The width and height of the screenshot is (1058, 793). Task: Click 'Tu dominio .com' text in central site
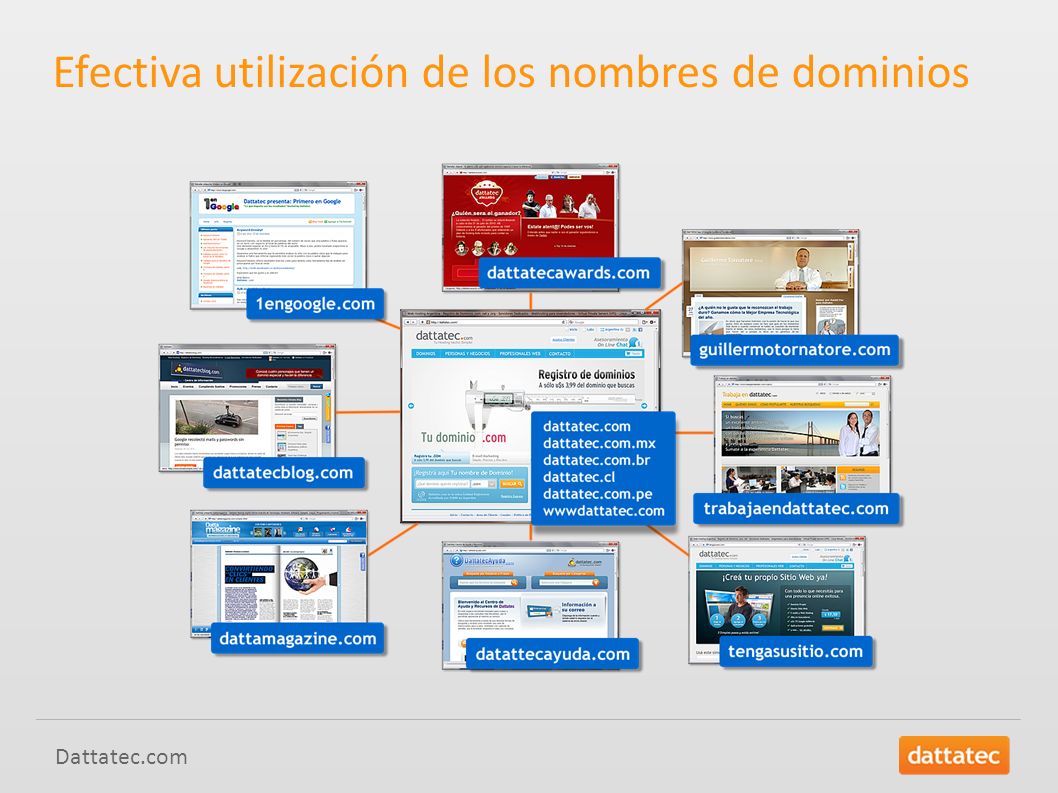[x=464, y=437]
